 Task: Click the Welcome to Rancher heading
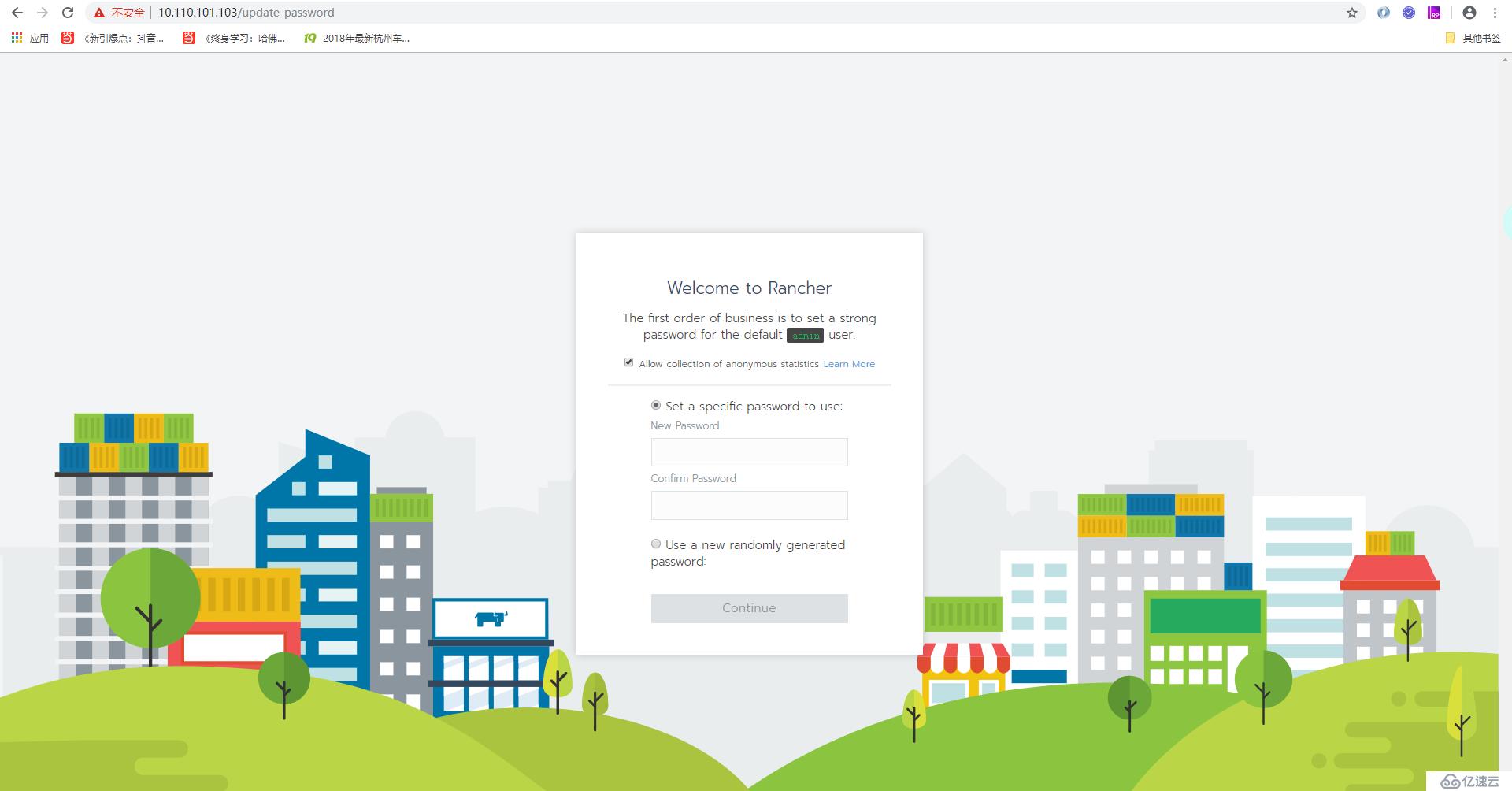click(x=749, y=288)
